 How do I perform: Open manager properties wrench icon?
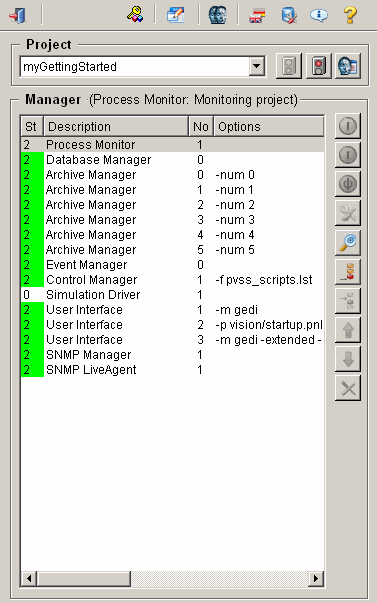tap(348, 213)
